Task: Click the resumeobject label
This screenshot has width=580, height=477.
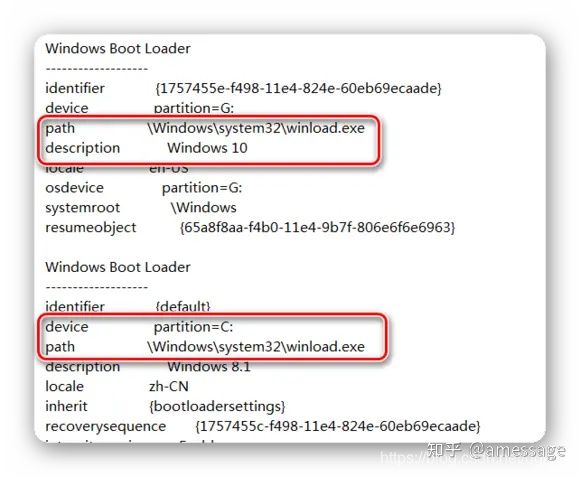Action: point(91,227)
